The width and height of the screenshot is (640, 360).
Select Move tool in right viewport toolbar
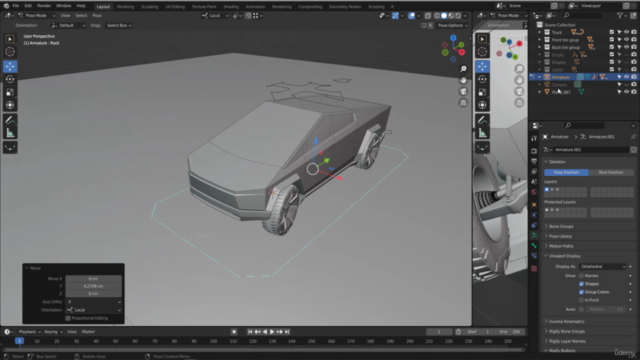point(482,66)
